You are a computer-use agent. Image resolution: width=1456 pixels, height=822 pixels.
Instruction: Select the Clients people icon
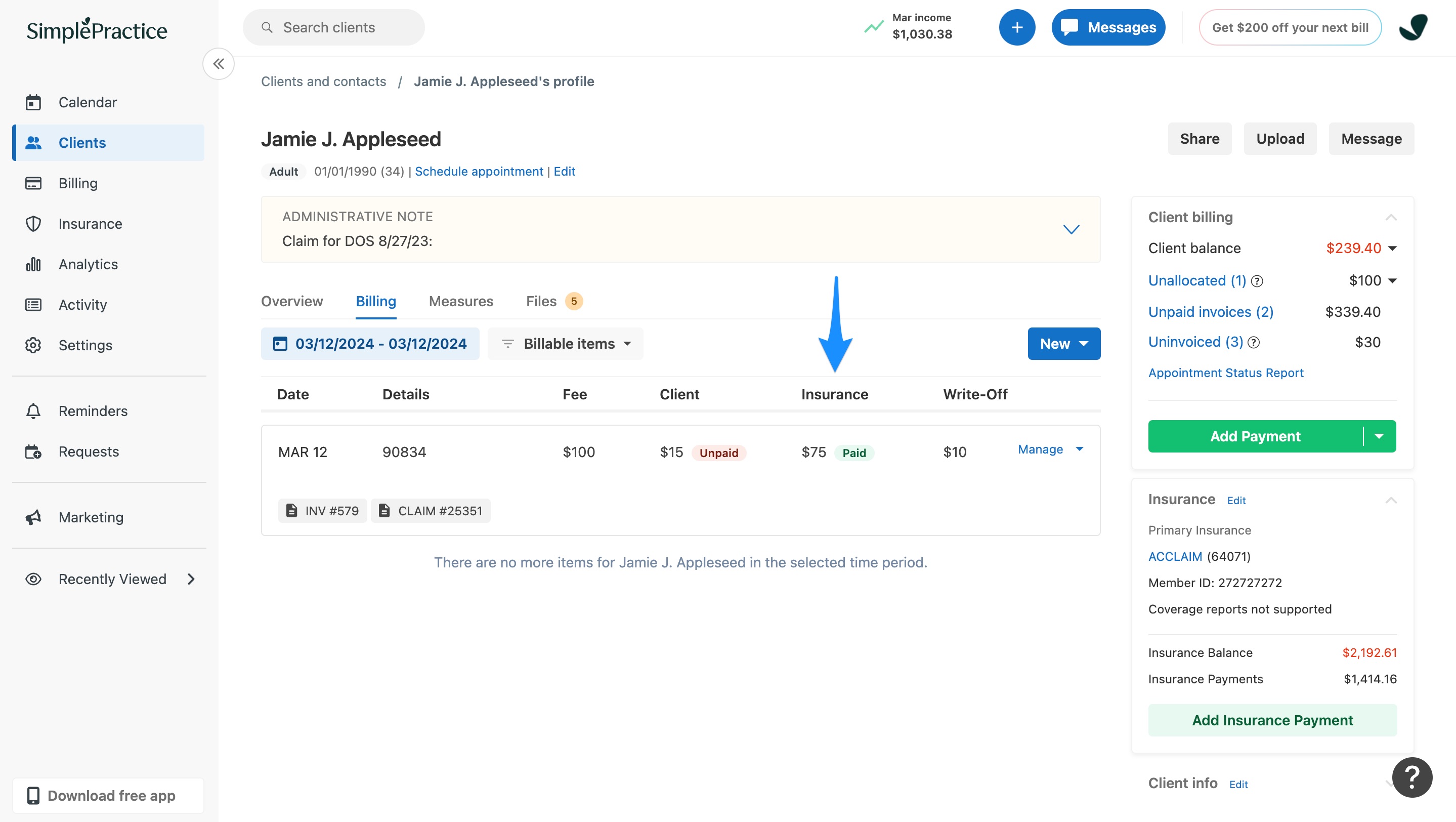(x=33, y=143)
